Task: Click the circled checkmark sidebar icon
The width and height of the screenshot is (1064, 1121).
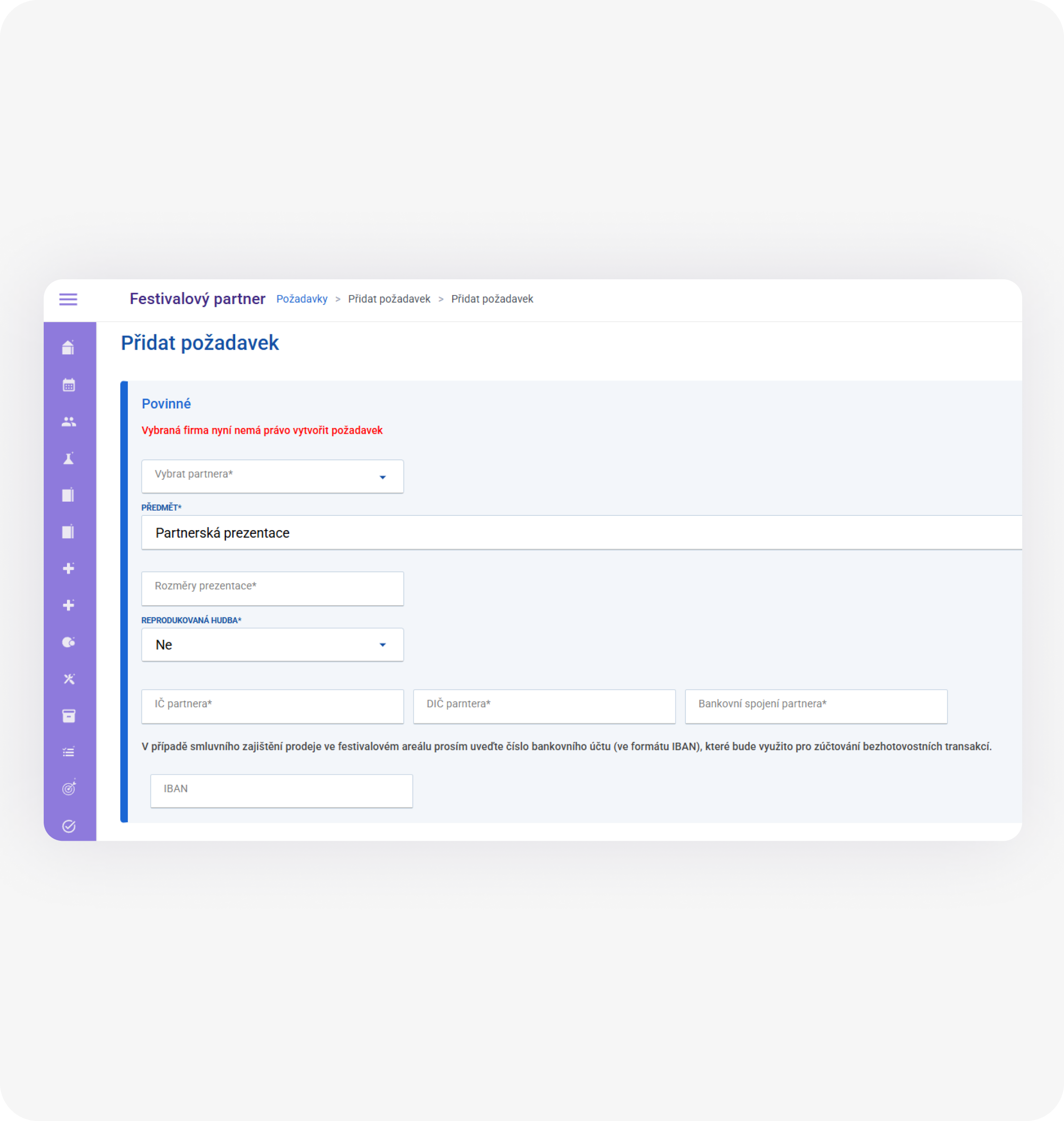Action: point(68,826)
